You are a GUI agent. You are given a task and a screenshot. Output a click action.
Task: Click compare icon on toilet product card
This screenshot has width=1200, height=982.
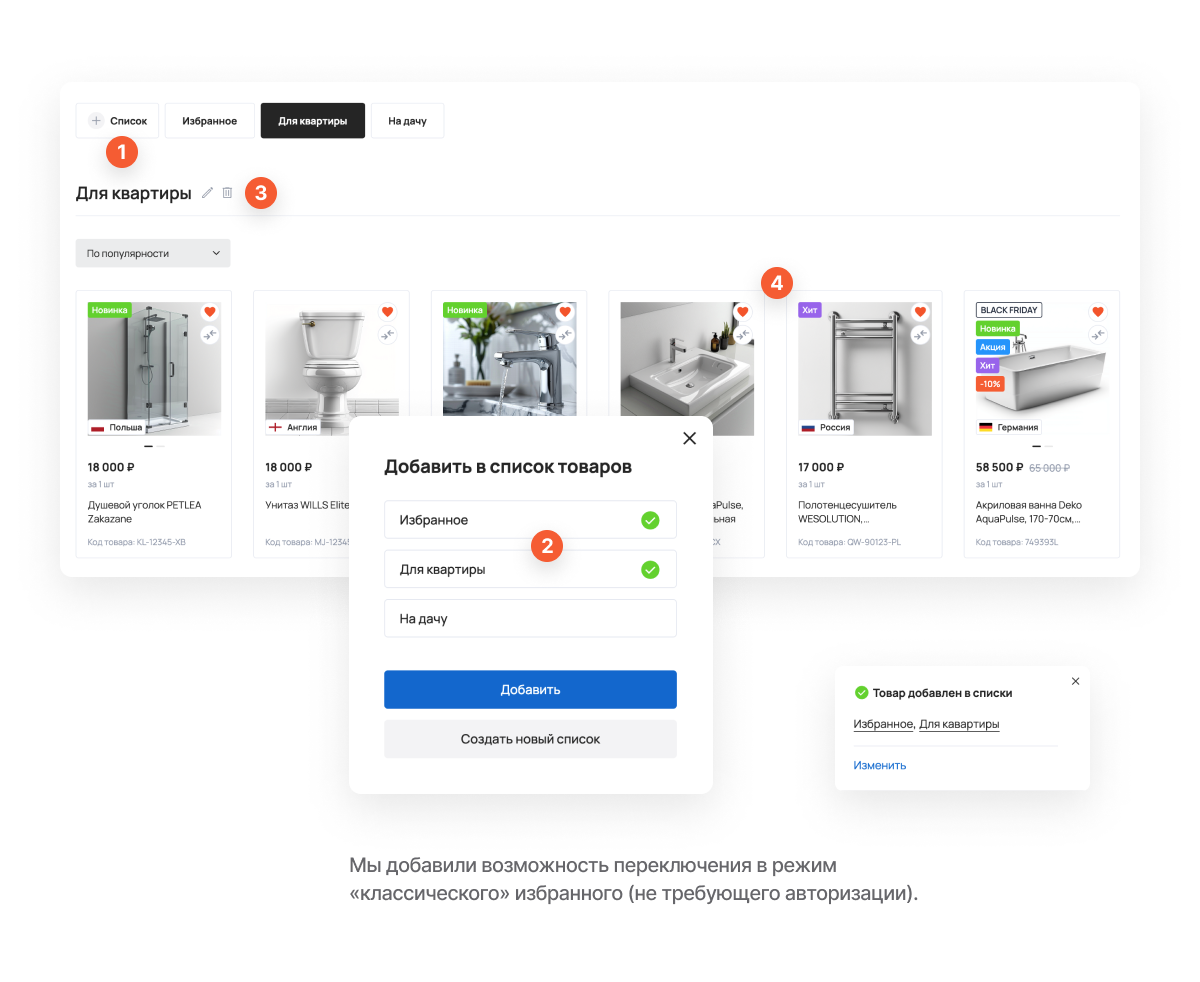tap(387, 335)
